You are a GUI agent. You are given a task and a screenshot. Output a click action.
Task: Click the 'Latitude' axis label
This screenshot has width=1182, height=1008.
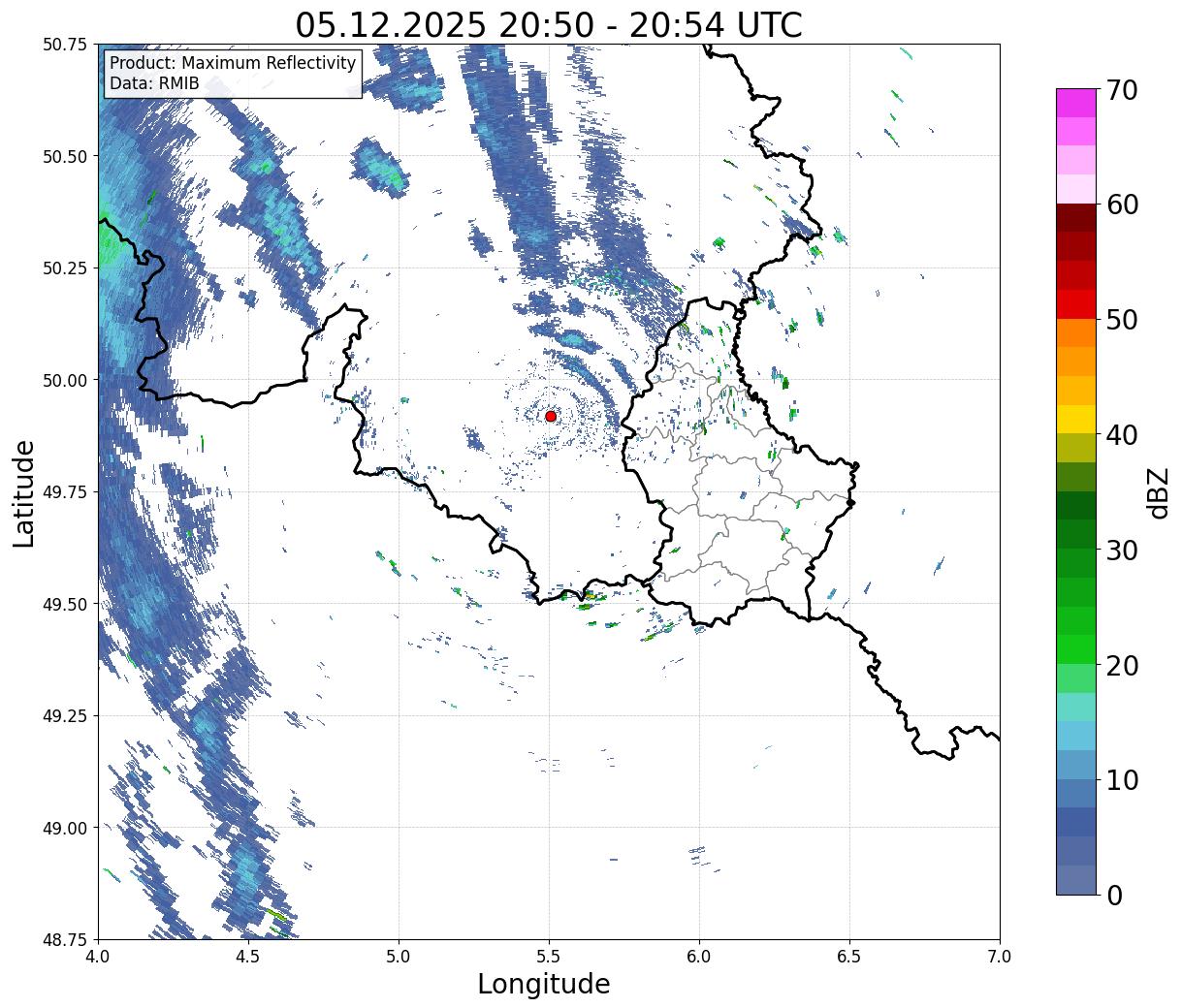click(24, 492)
